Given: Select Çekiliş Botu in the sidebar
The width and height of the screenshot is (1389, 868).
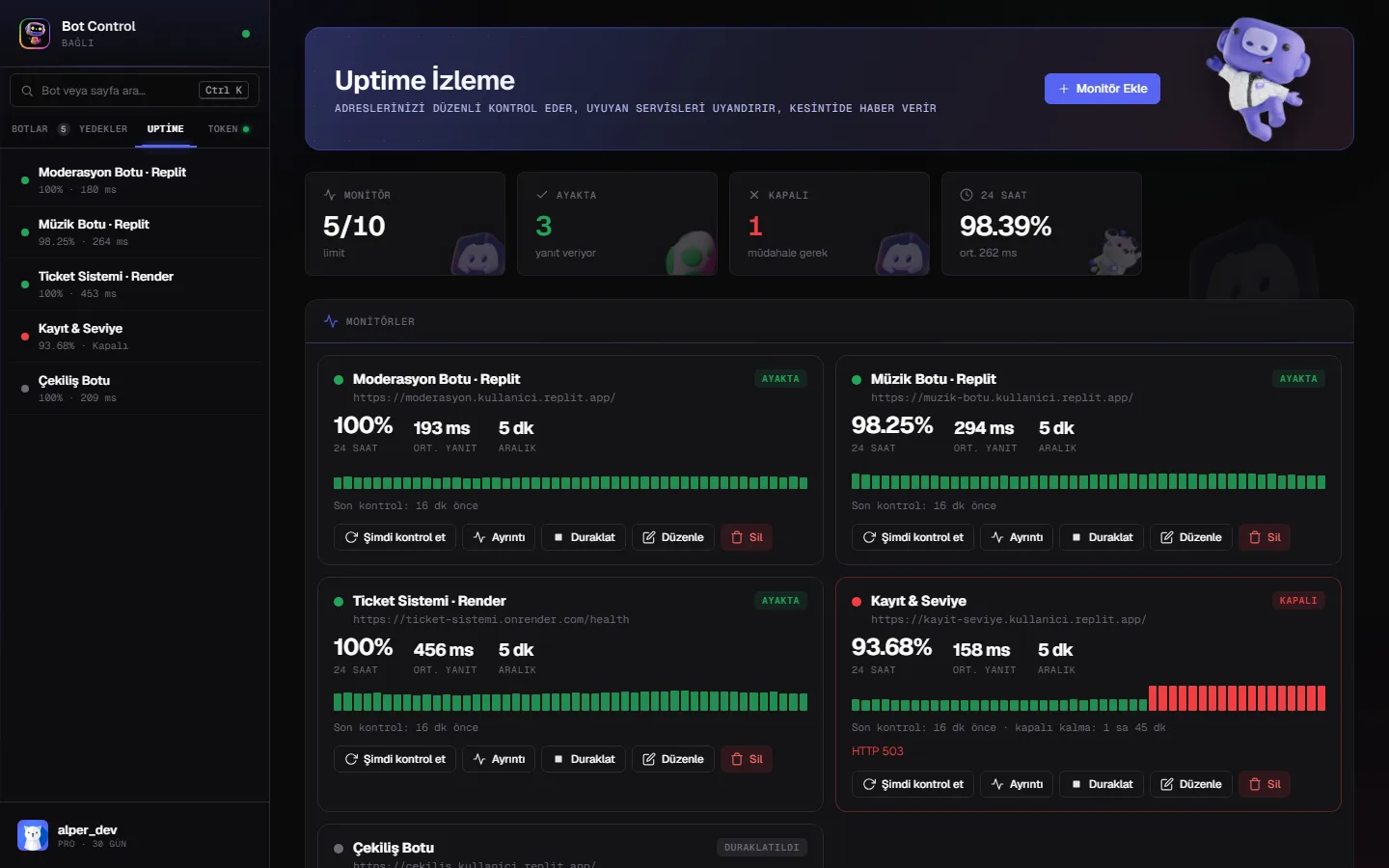Looking at the screenshot, I should click(135, 389).
